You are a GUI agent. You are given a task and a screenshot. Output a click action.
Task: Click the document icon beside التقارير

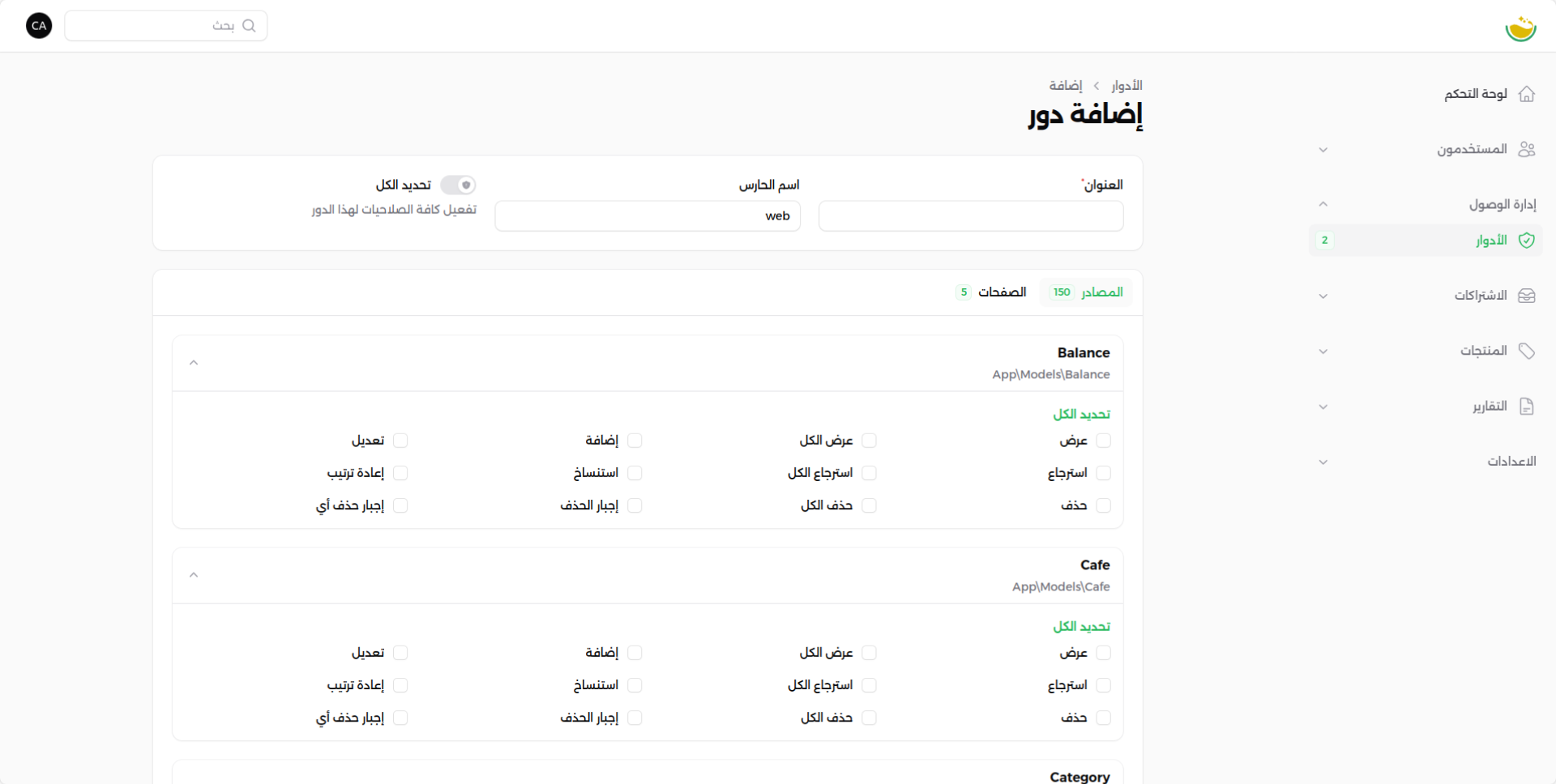pos(1527,407)
